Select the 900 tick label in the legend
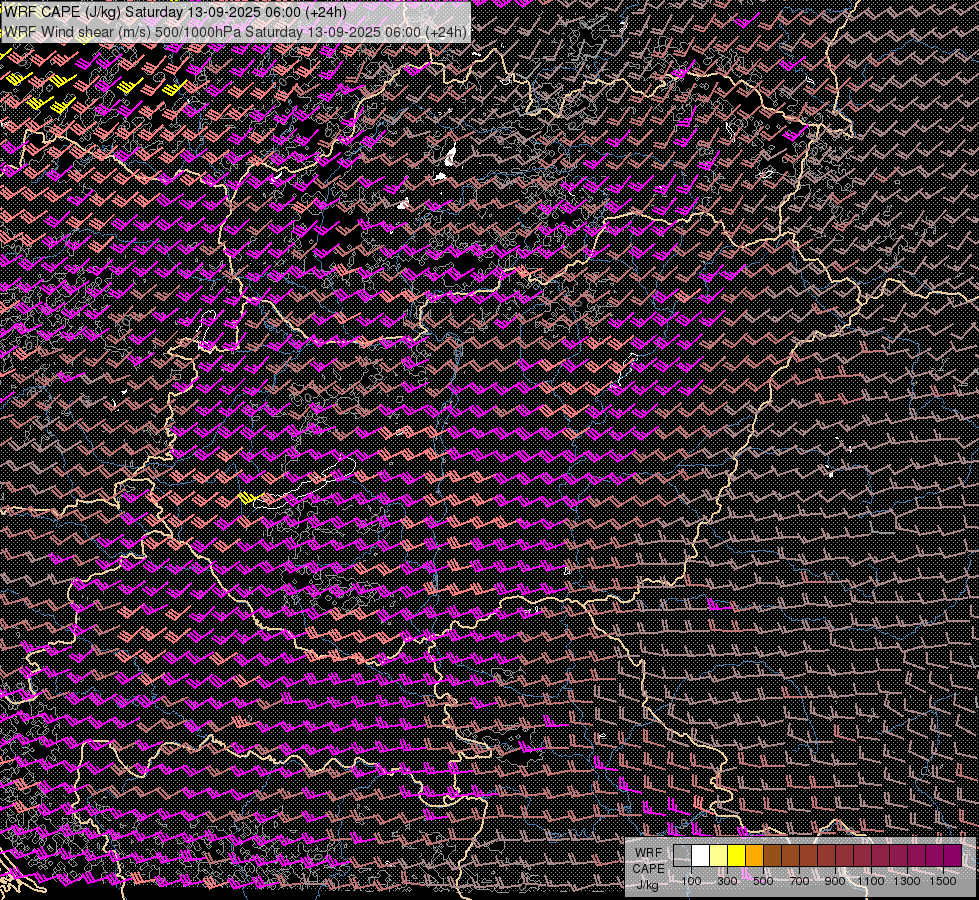This screenshot has width=979, height=900. (x=835, y=881)
